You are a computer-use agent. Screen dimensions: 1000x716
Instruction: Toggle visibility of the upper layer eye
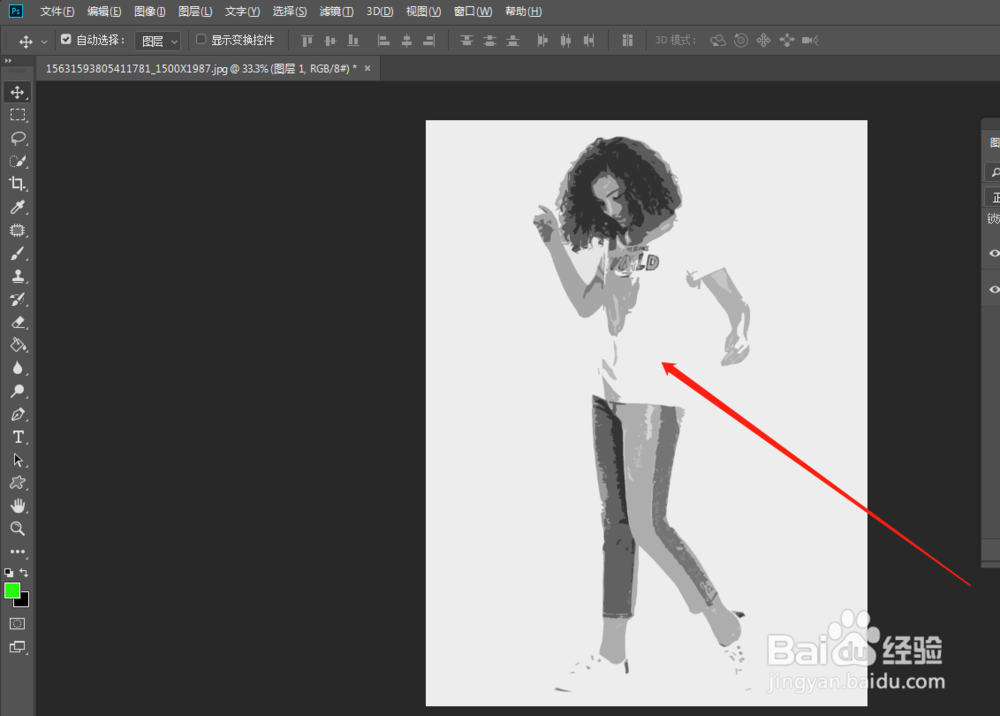[994, 253]
